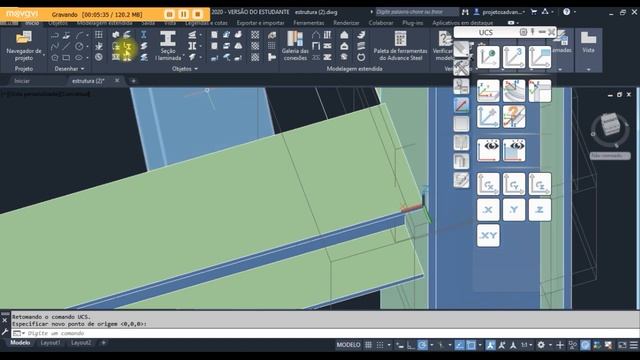Click the shopping cart Autodesk App Store icon
Image resolution: width=640 pixels, height=360 pixels.
pyautogui.click(x=533, y=12)
